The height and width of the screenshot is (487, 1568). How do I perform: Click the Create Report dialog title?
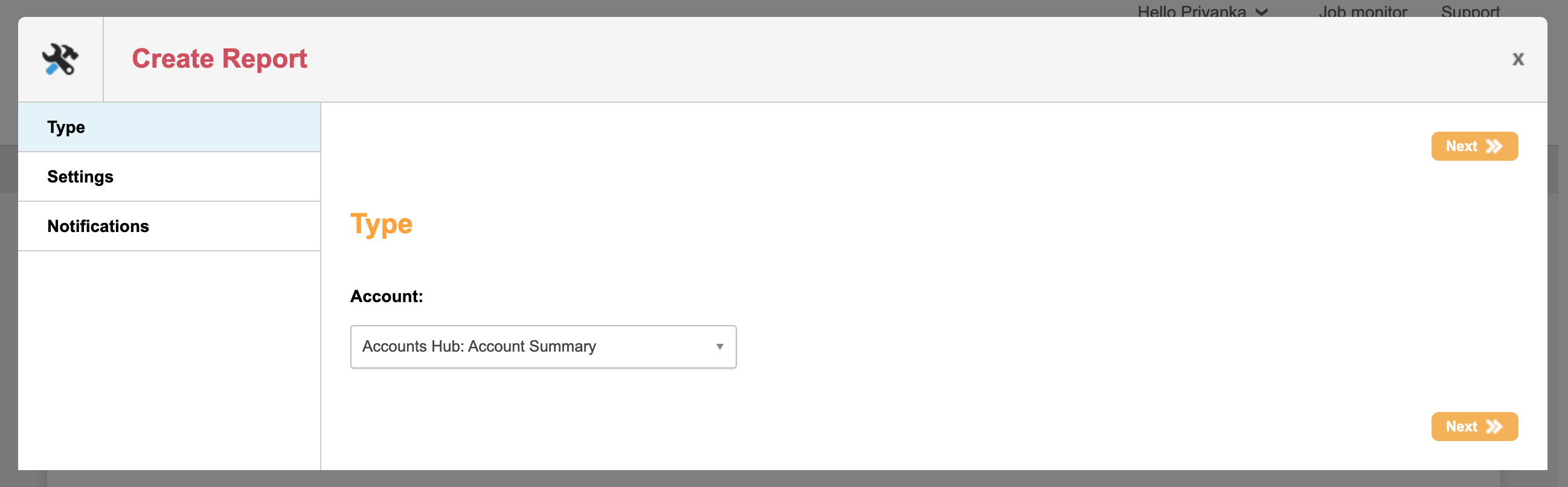pyautogui.click(x=219, y=59)
